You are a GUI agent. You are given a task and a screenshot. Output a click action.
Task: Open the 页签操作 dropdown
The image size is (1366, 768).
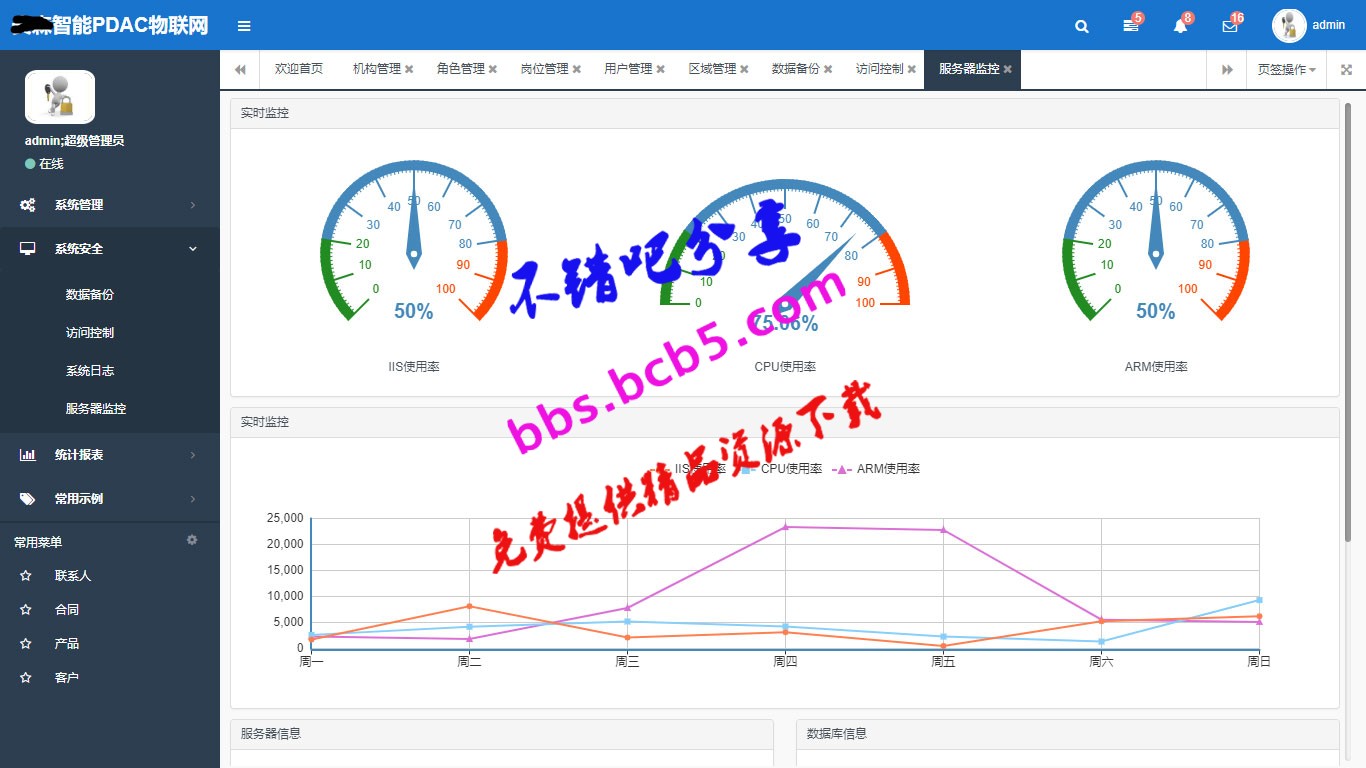pos(1286,70)
